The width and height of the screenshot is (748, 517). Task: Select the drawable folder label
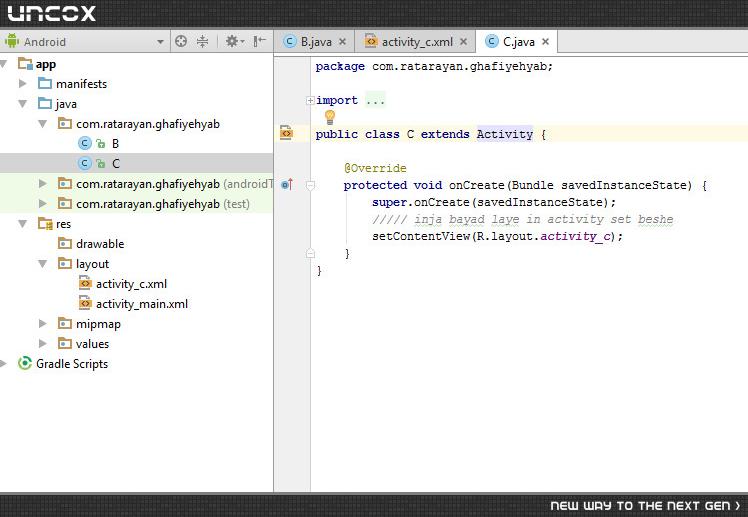click(100, 244)
